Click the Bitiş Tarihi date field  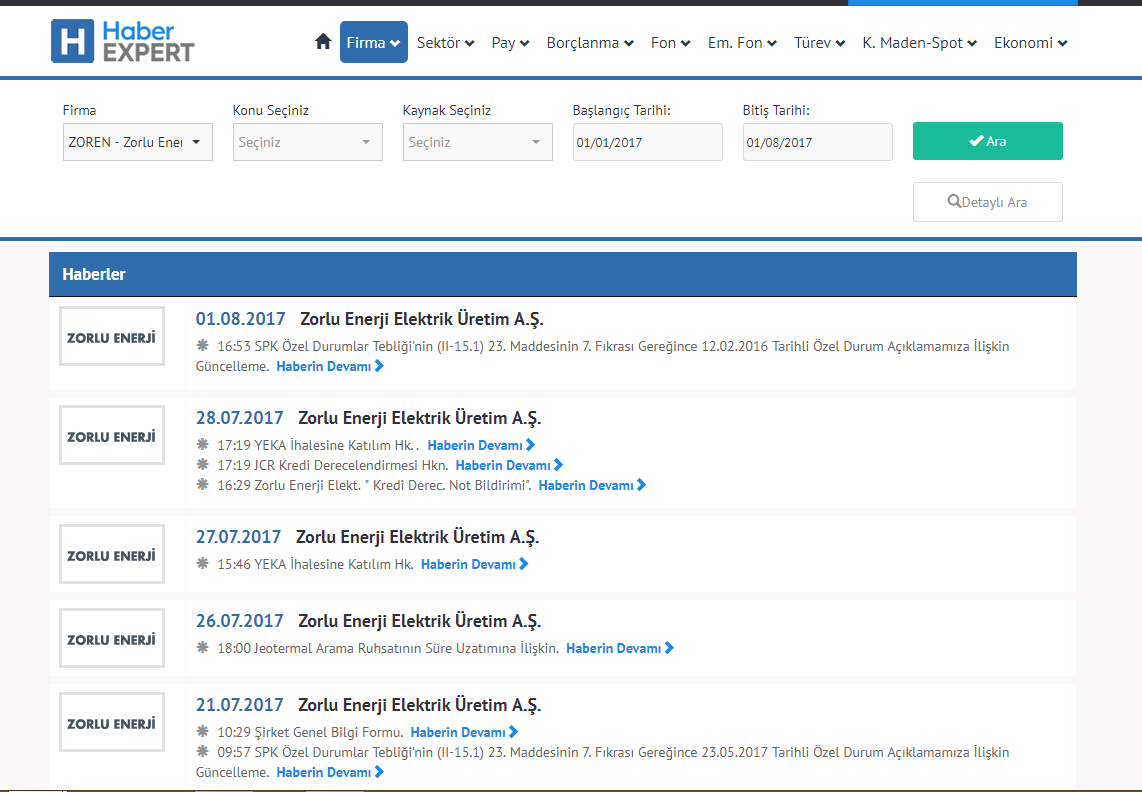tap(818, 142)
